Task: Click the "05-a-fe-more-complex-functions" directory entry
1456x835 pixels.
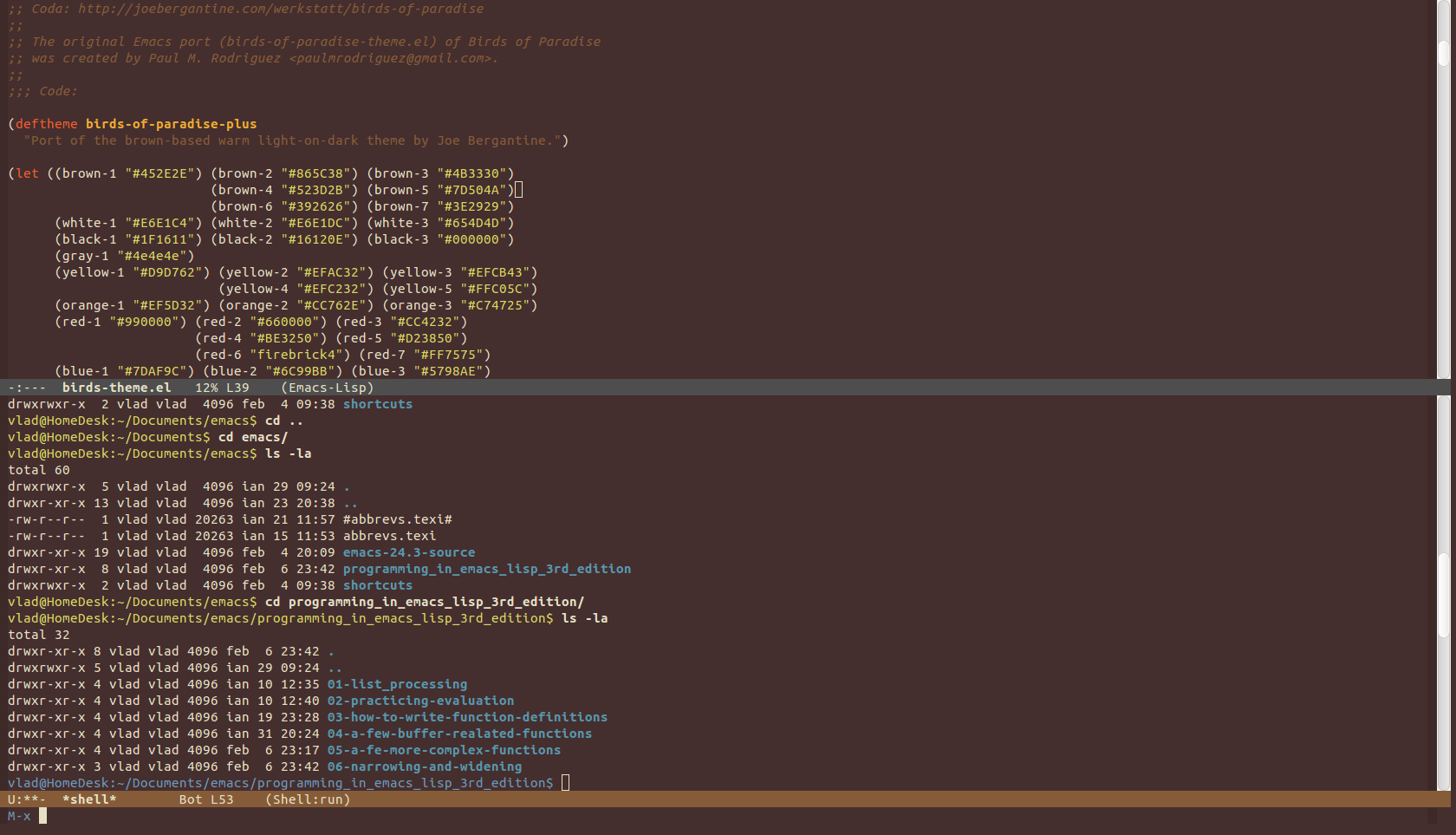Action: click(x=445, y=750)
